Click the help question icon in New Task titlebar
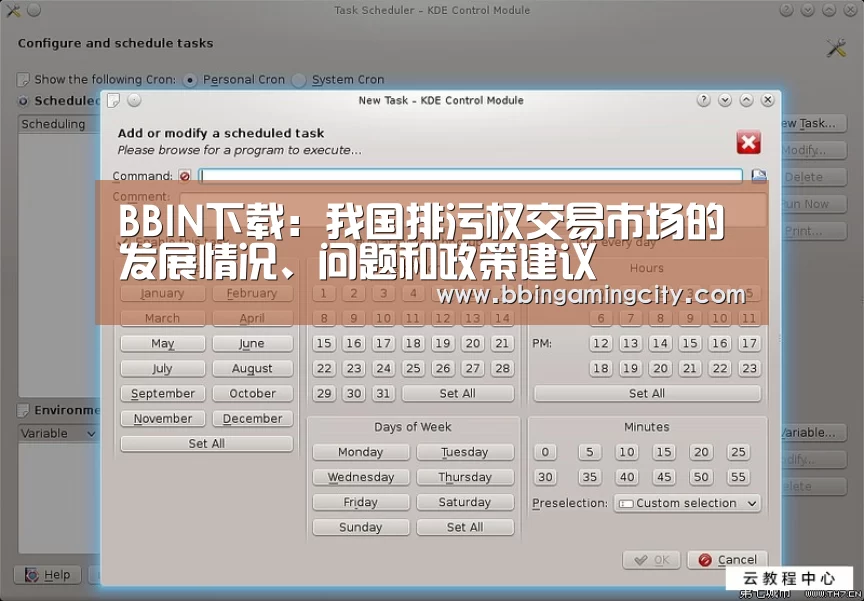The width and height of the screenshot is (864, 601). point(703,100)
